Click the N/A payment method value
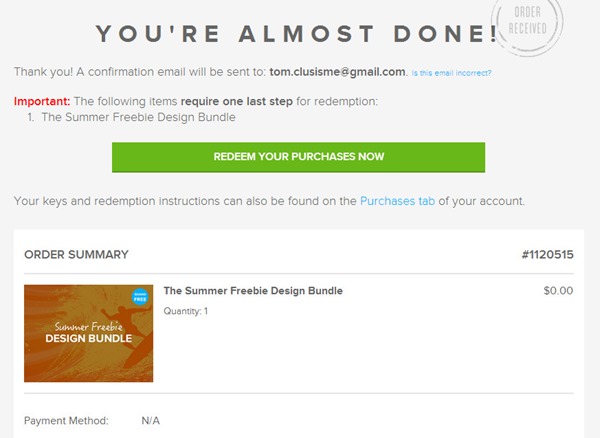 point(151,420)
